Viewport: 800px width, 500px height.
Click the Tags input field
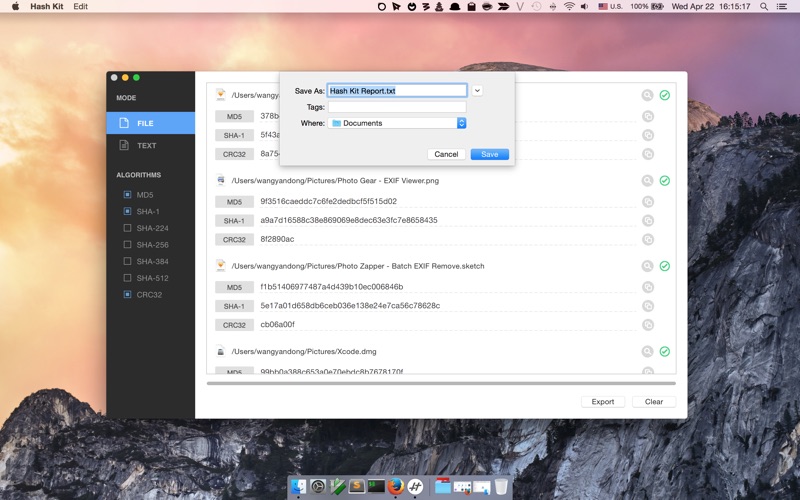click(397, 107)
